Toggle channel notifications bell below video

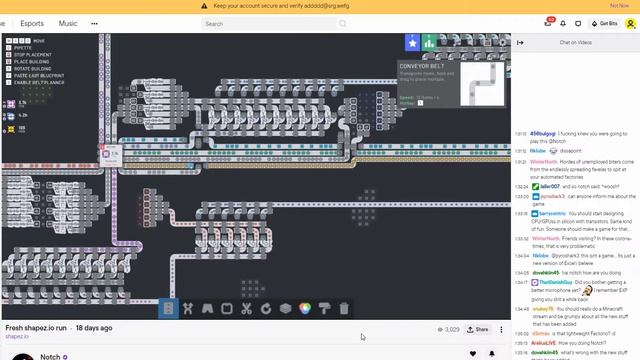click(492, 353)
